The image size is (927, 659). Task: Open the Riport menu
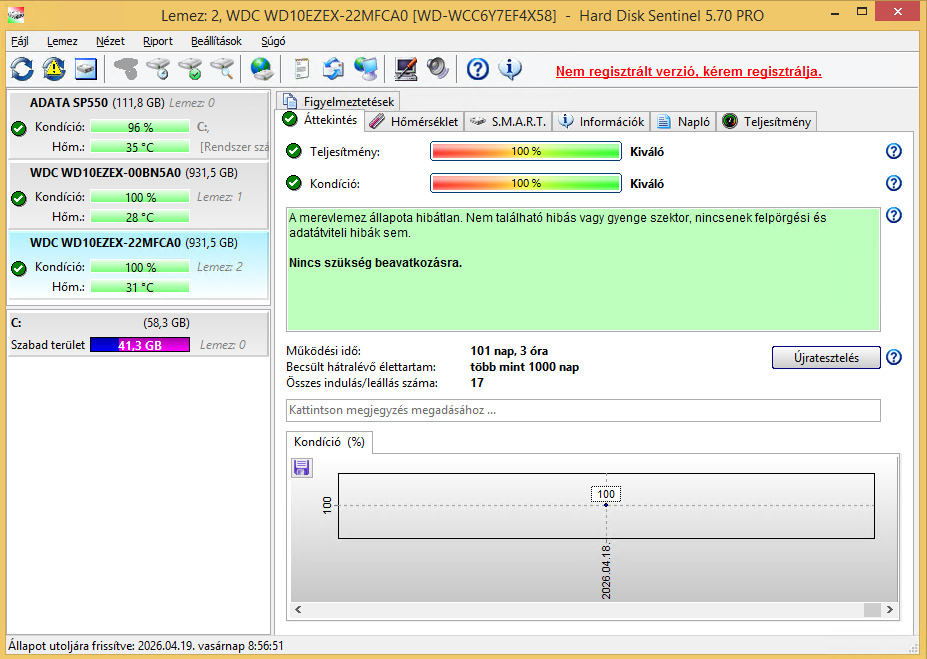(157, 41)
